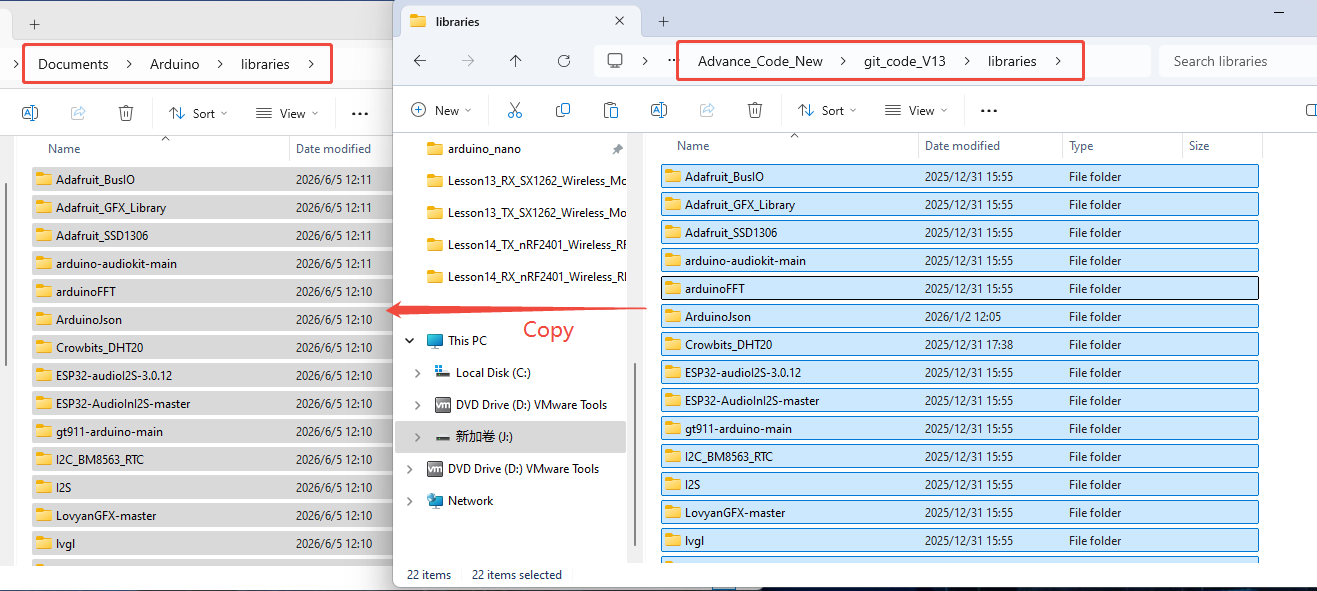1317x591 pixels.
Task: Click the monitor icon in the right address bar
Action: pos(615,61)
